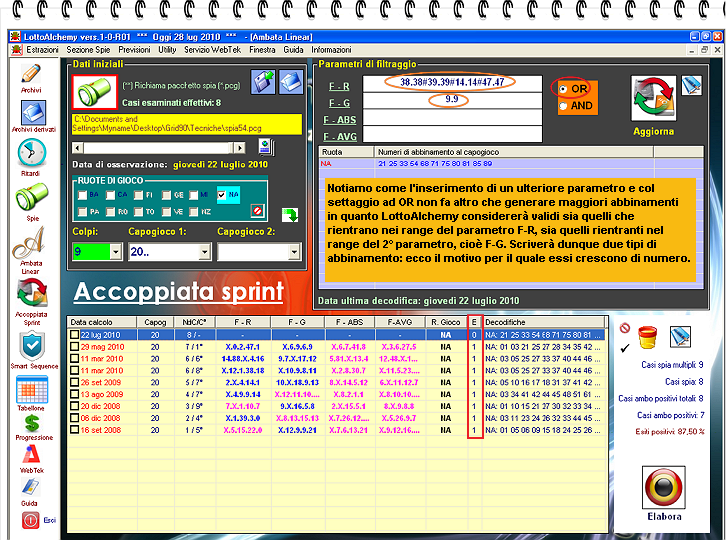
Task: Click the Aggiorna refresh icon
Action: (x=653, y=99)
